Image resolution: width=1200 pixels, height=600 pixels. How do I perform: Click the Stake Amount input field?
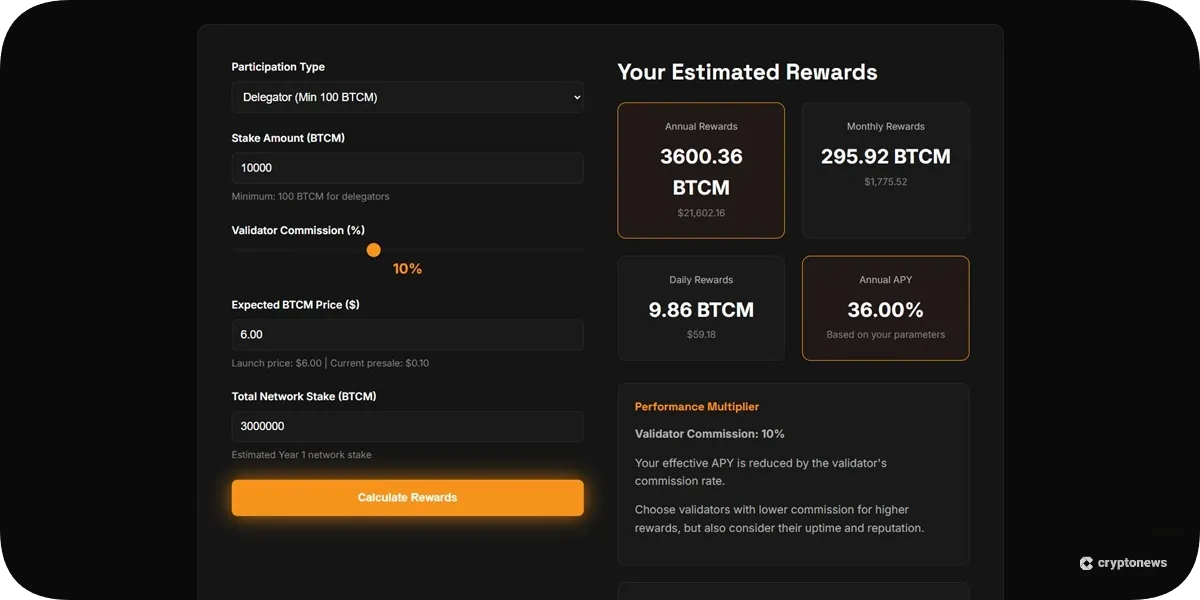pyautogui.click(x=407, y=168)
